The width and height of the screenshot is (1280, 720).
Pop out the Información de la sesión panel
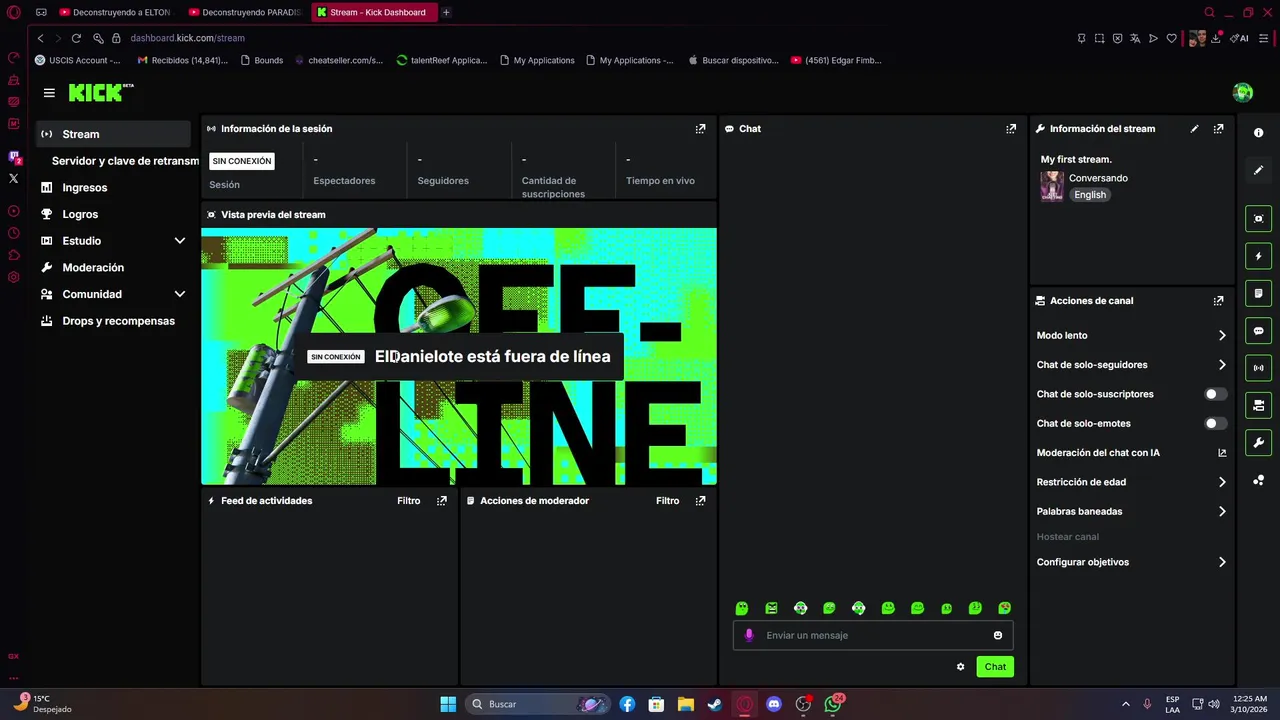tap(700, 129)
